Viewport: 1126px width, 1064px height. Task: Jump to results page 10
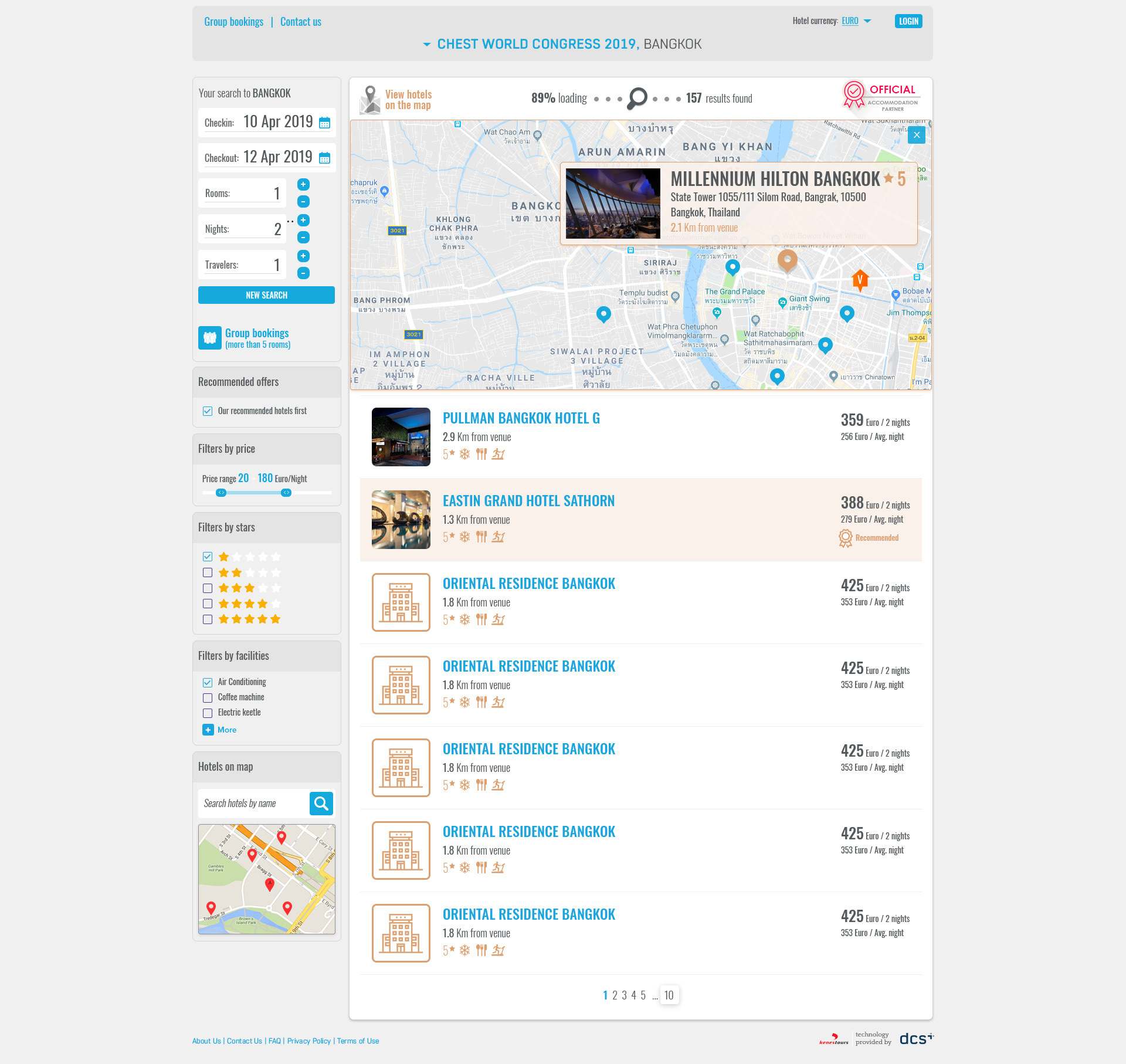coord(669,995)
